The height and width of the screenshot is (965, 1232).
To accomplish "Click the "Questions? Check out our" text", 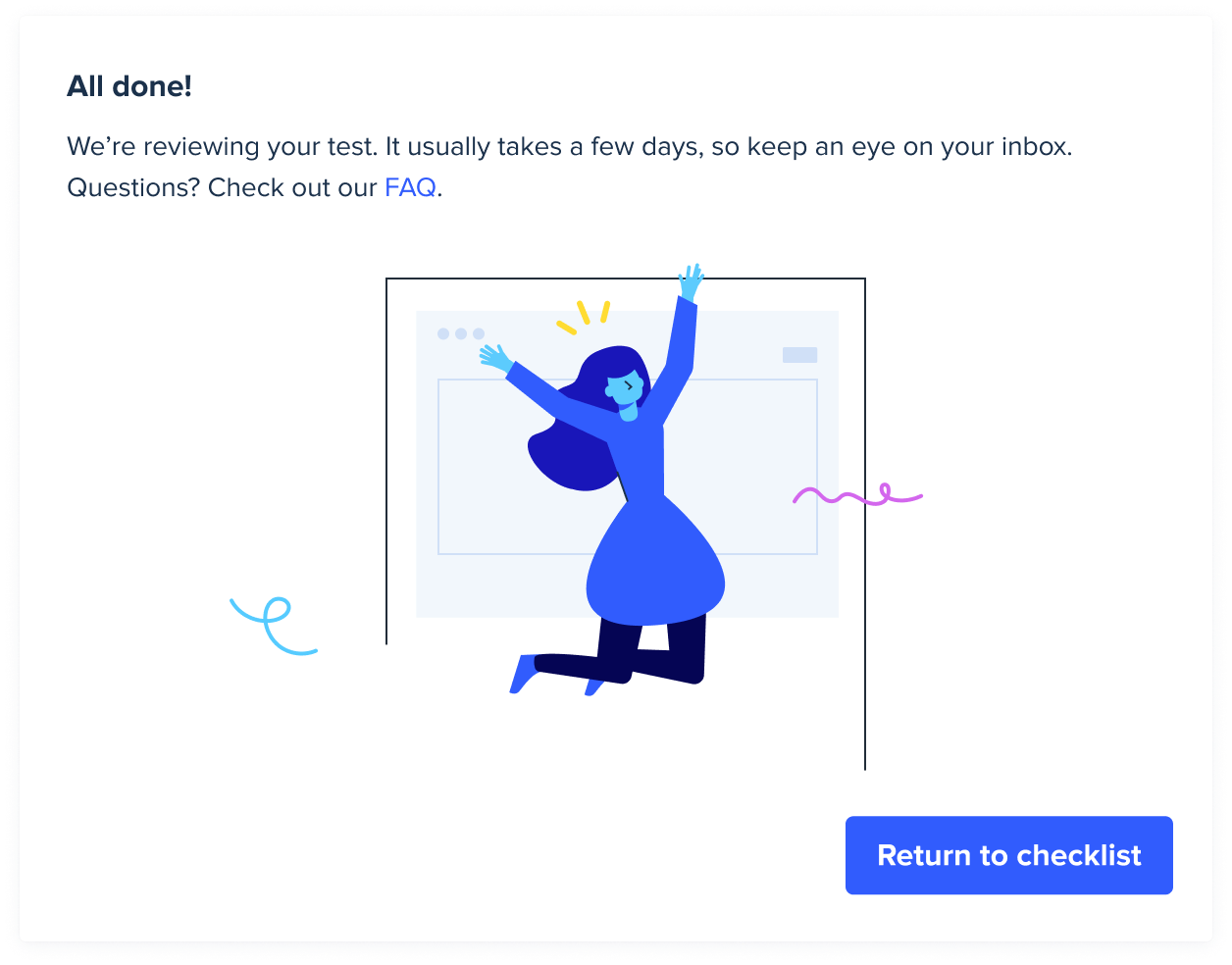I will click(x=222, y=187).
